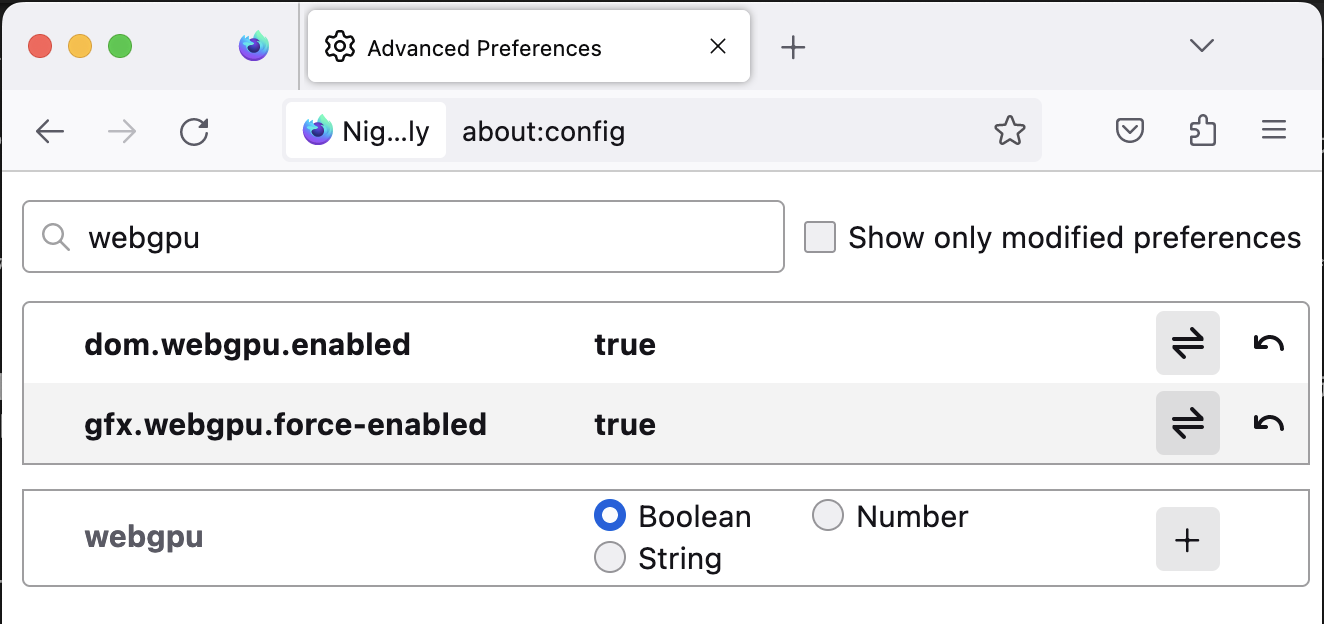Image resolution: width=1324 pixels, height=624 pixels.
Task: Select the Boolean type radio button
Action: pos(610,516)
